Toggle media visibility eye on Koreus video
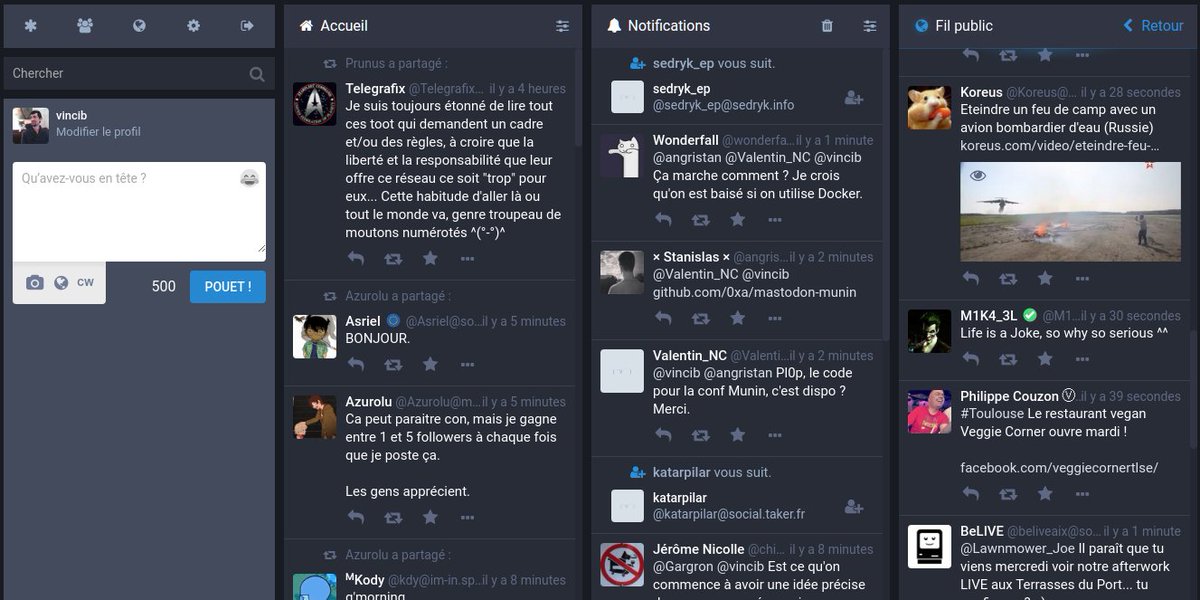The image size is (1200, 600). point(978,176)
